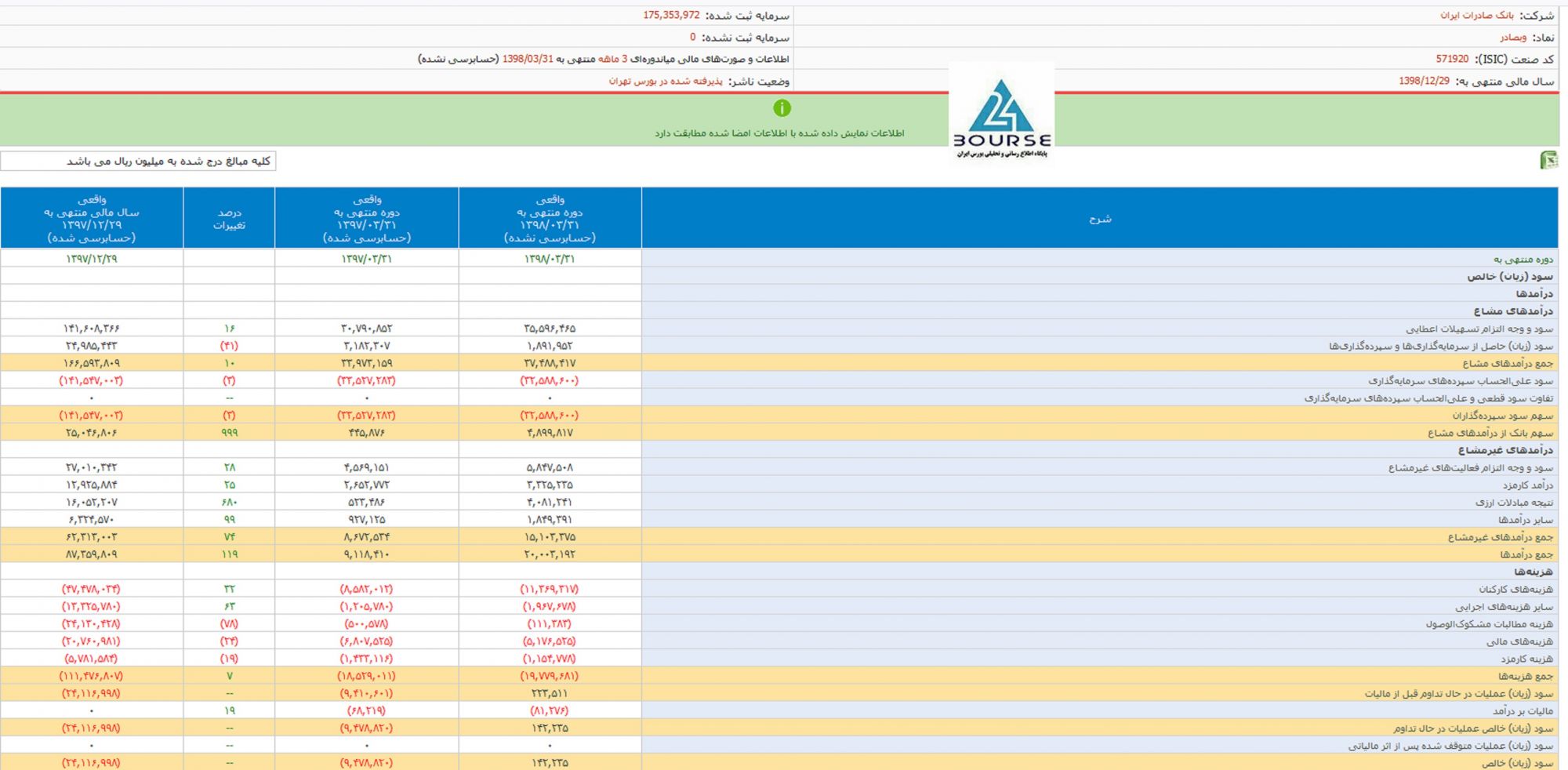Click the change percentage ۶۸۰
1568x770 pixels.
click(229, 502)
